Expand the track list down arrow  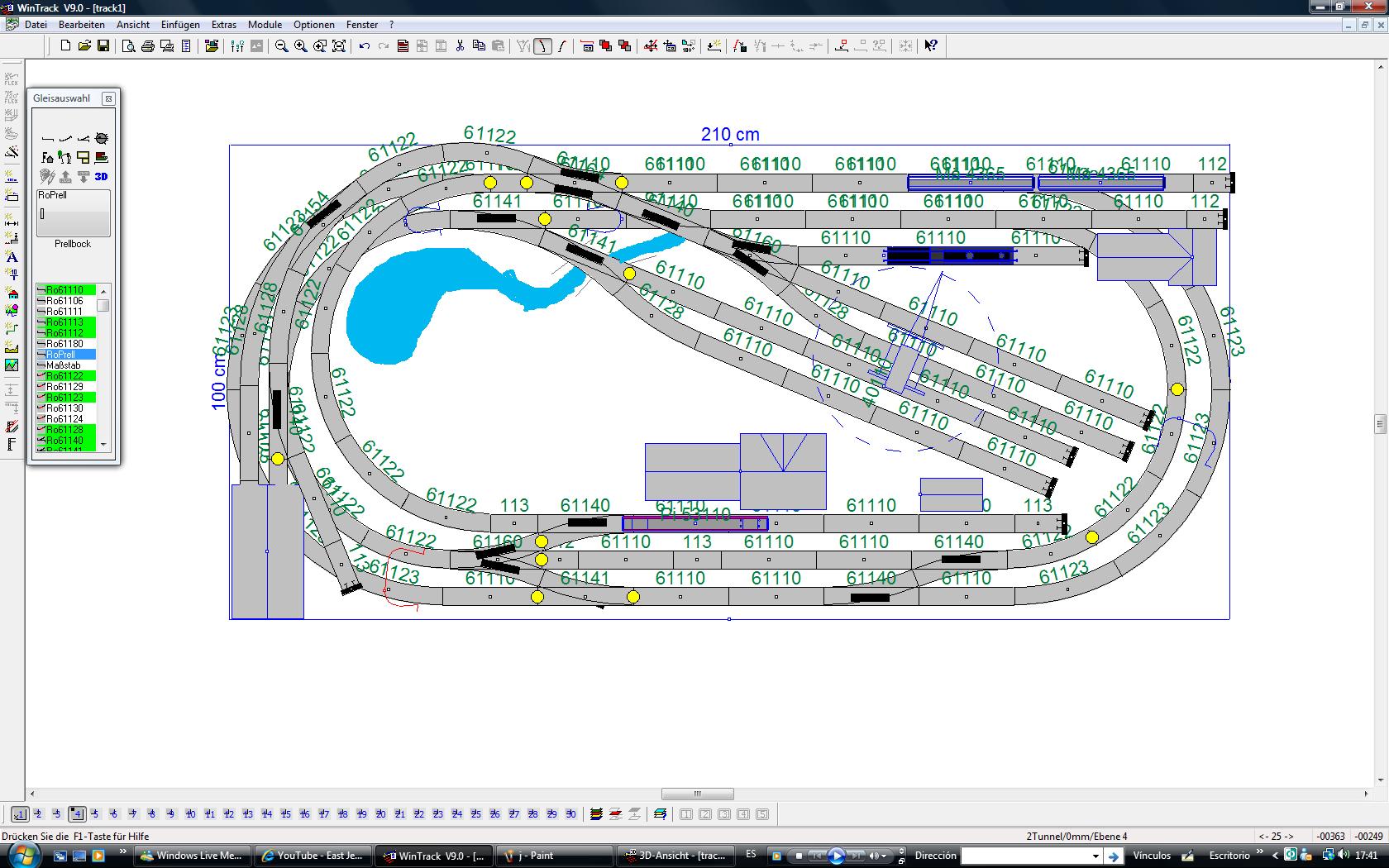pos(103,445)
